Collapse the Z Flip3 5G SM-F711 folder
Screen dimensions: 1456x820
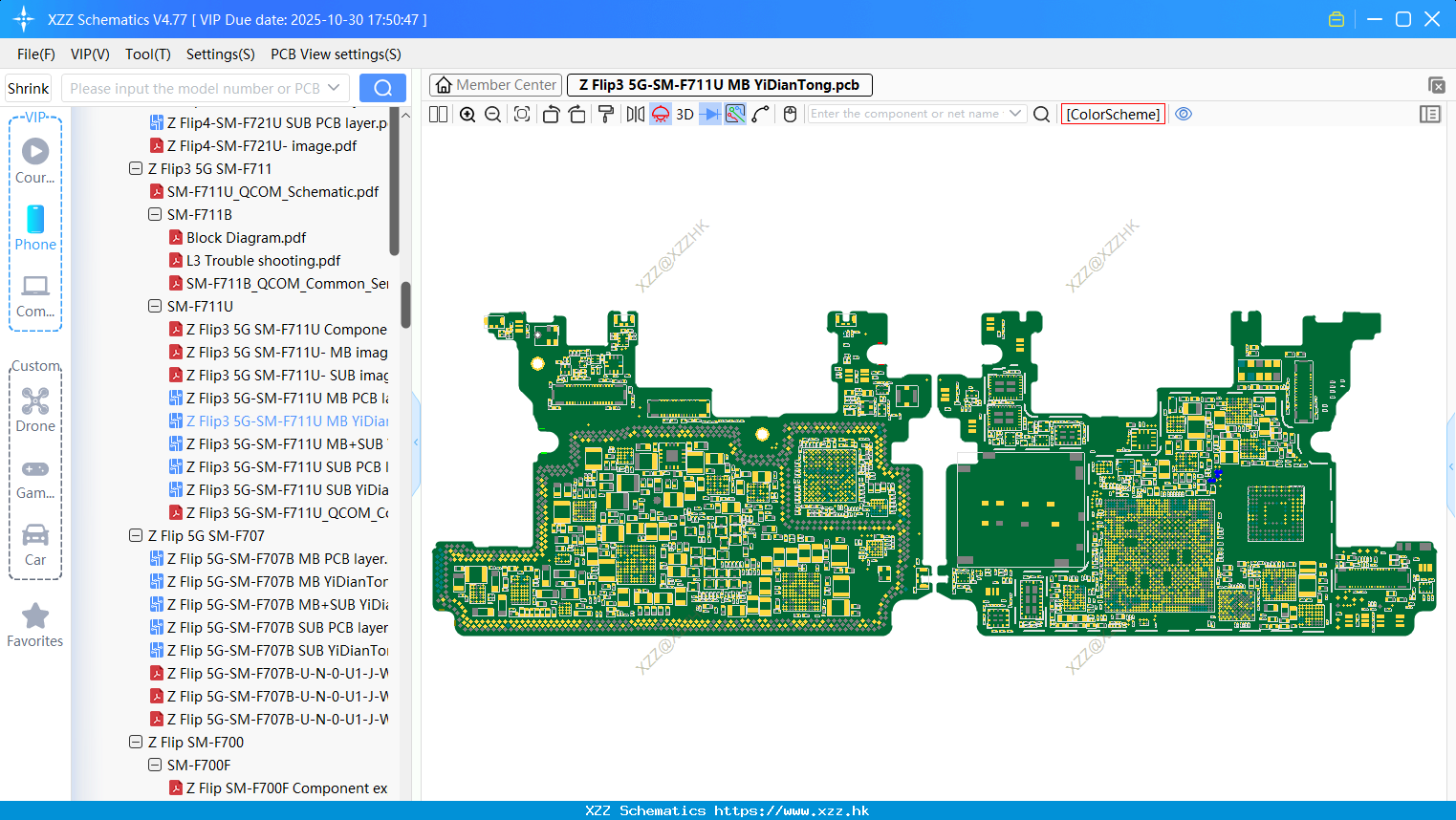click(x=136, y=168)
